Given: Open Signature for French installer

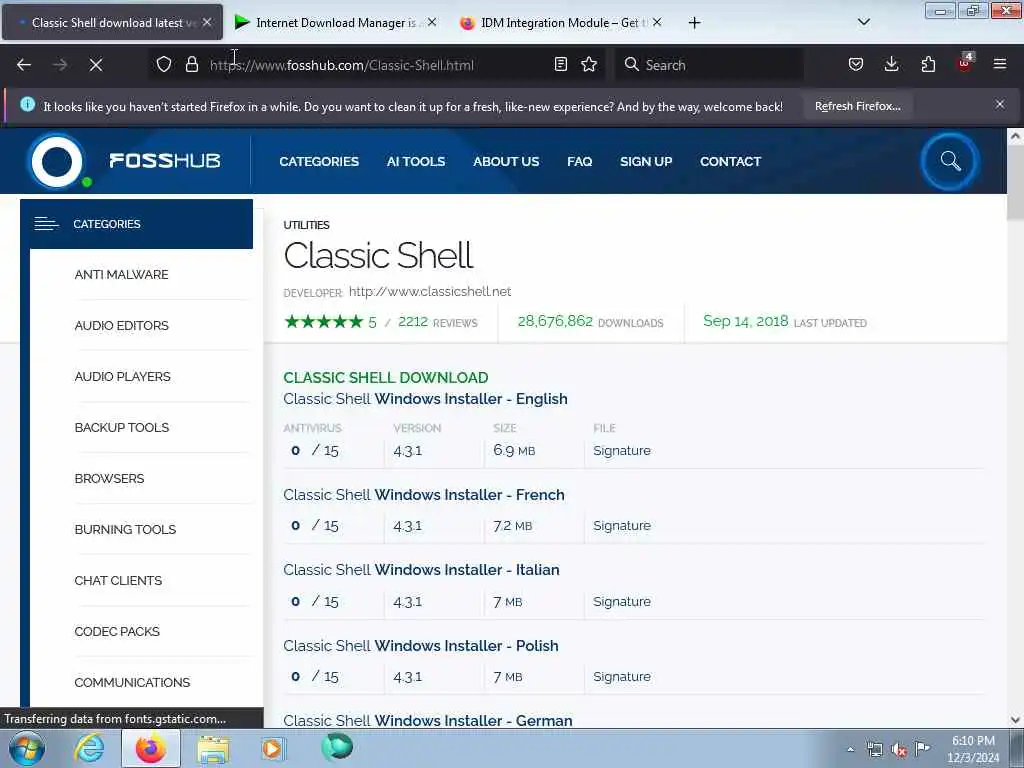Looking at the screenshot, I should coord(622,526).
